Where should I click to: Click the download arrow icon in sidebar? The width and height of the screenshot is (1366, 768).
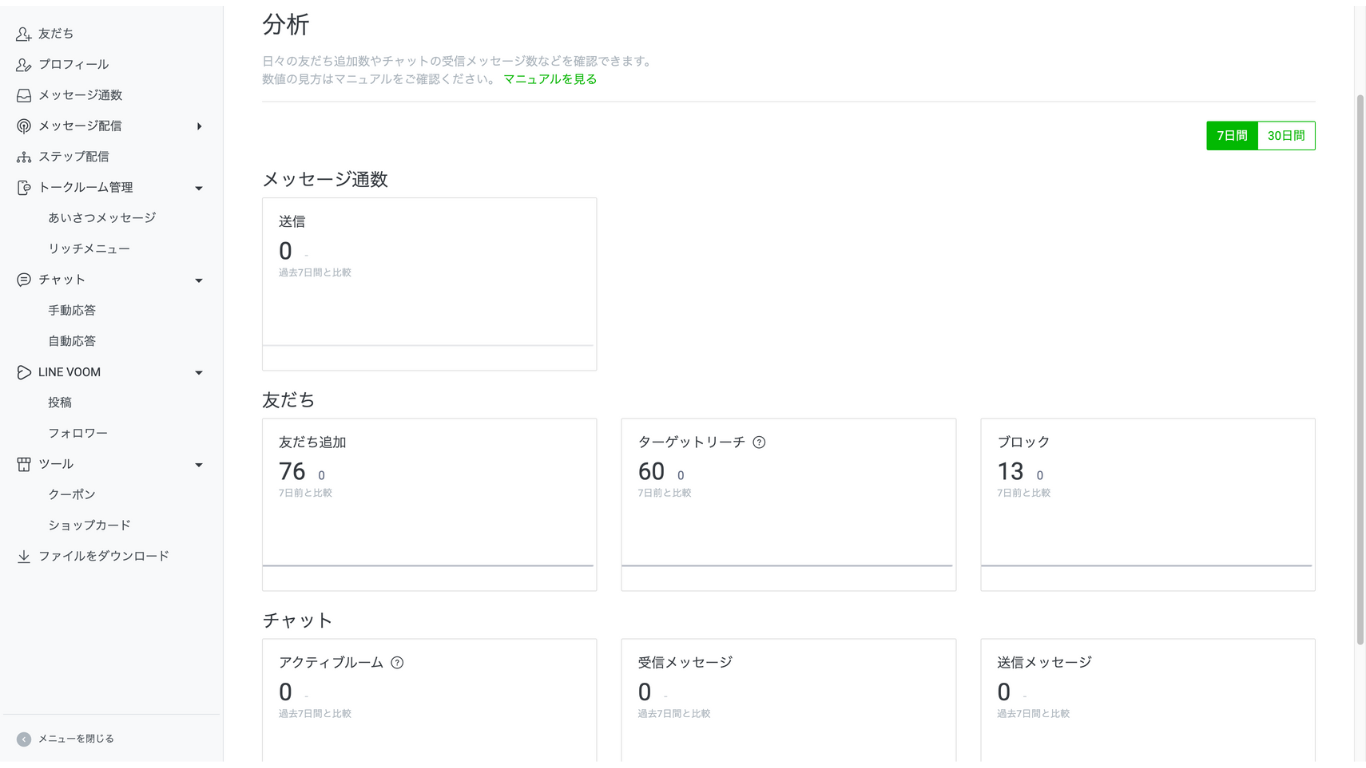pyautogui.click(x=24, y=556)
